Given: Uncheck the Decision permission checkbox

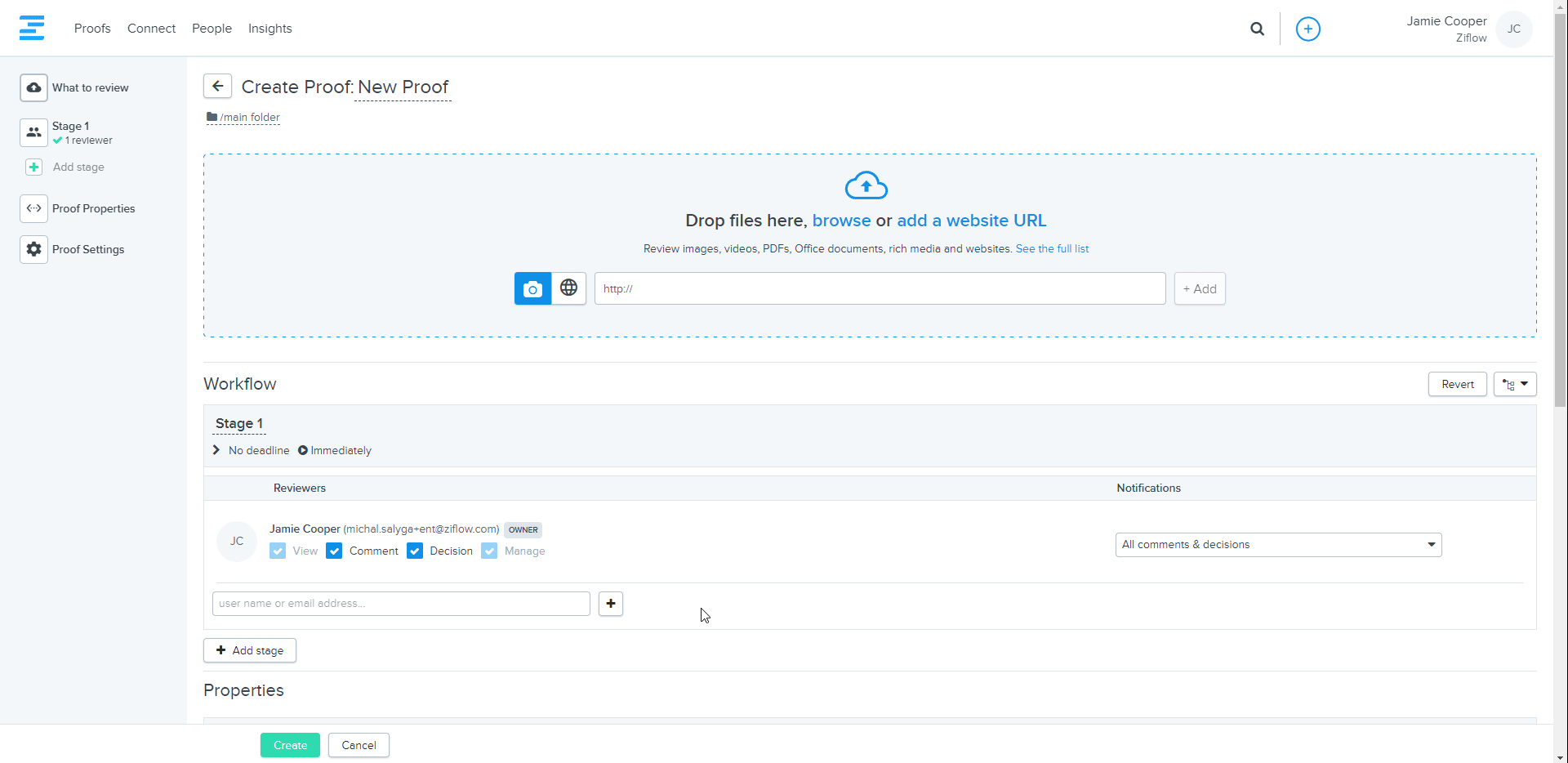Looking at the screenshot, I should (x=415, y=551).
